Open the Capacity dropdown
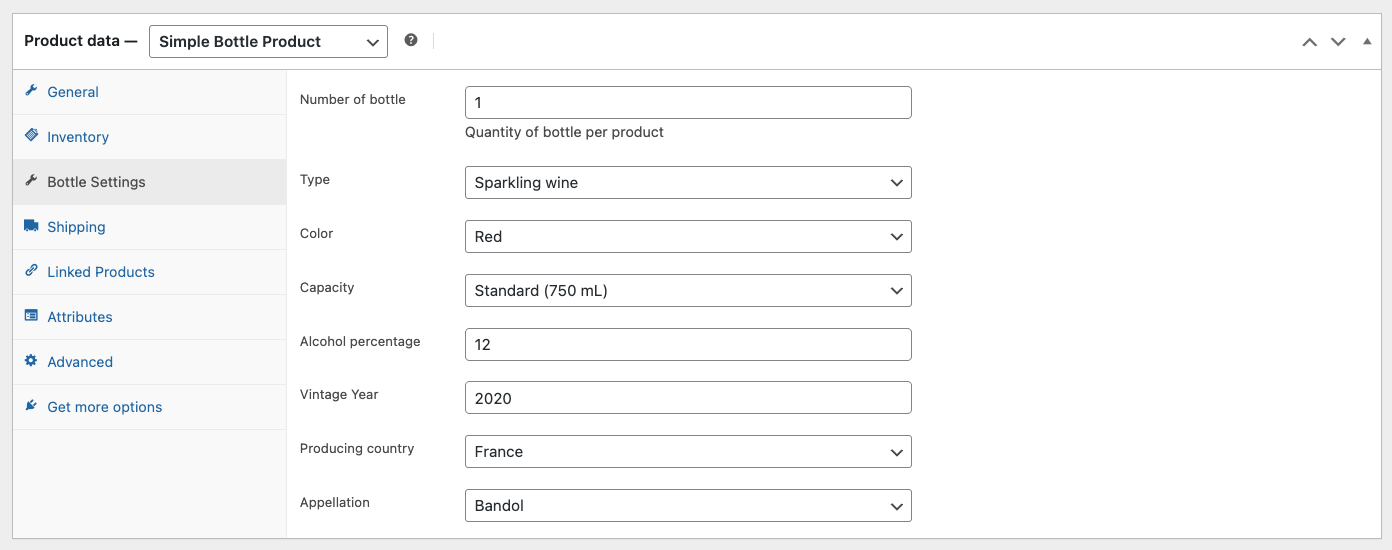Screen dimensions: 1392x550 [x=688, y=291]
